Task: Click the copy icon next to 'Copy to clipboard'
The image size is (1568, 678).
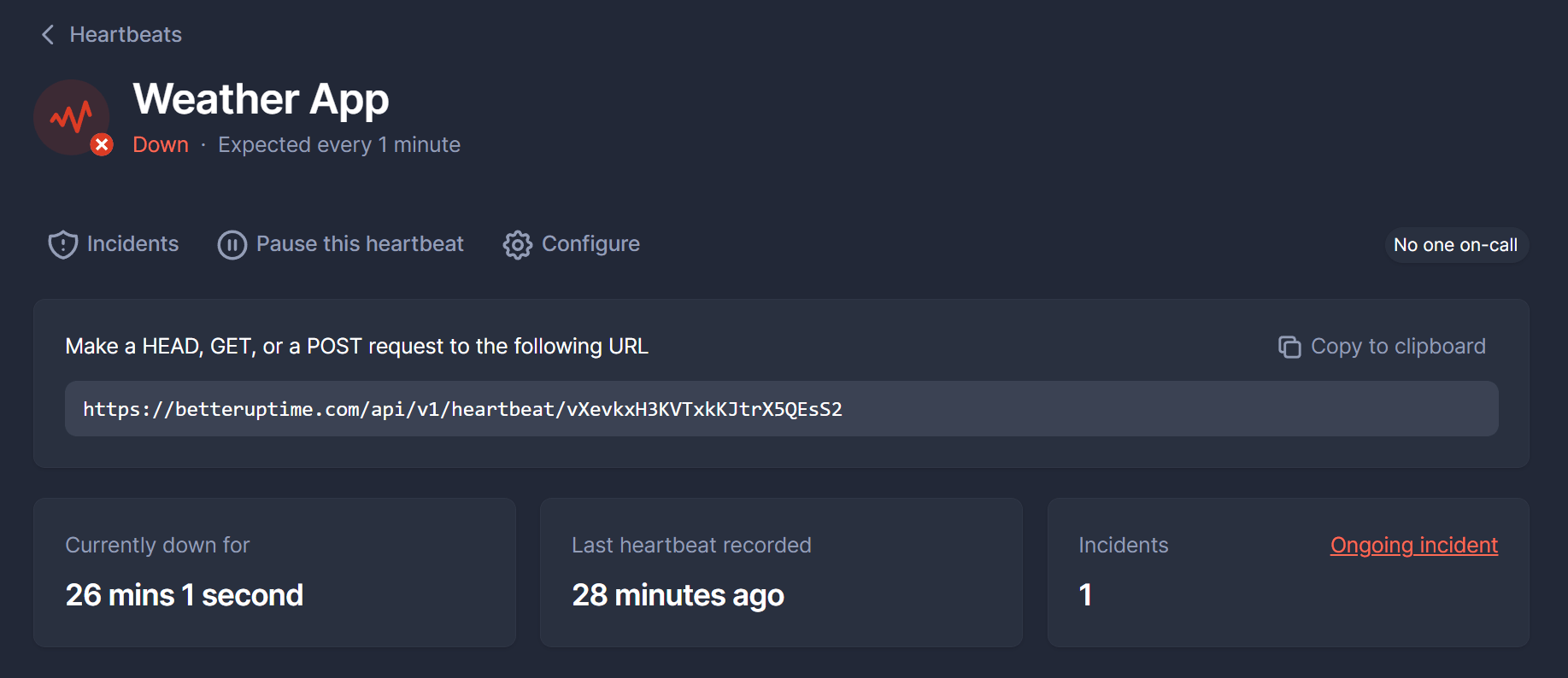Action: 1289,347
